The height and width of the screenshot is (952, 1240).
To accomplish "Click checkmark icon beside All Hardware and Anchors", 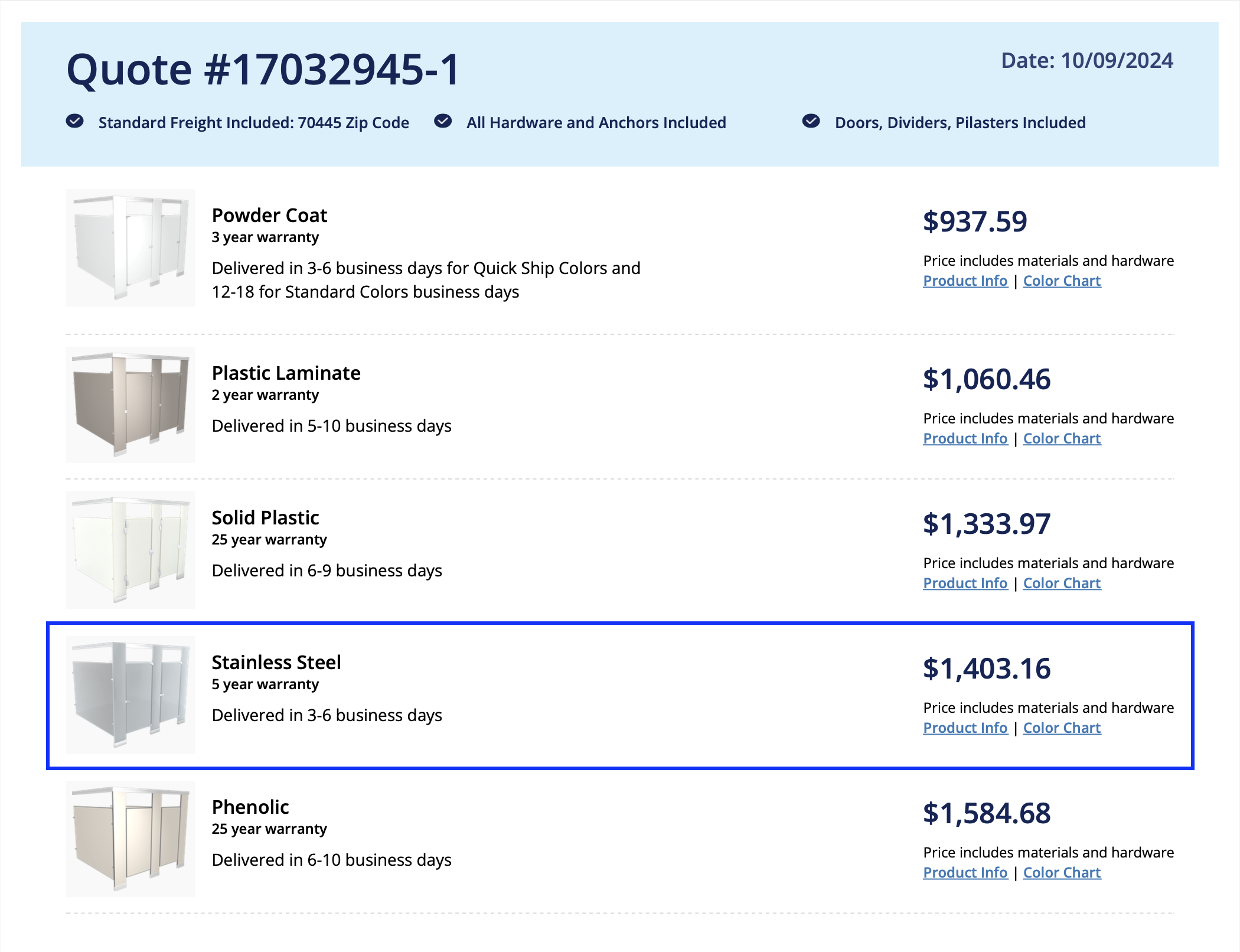I will pyautogui.click(x=443, y=121).
